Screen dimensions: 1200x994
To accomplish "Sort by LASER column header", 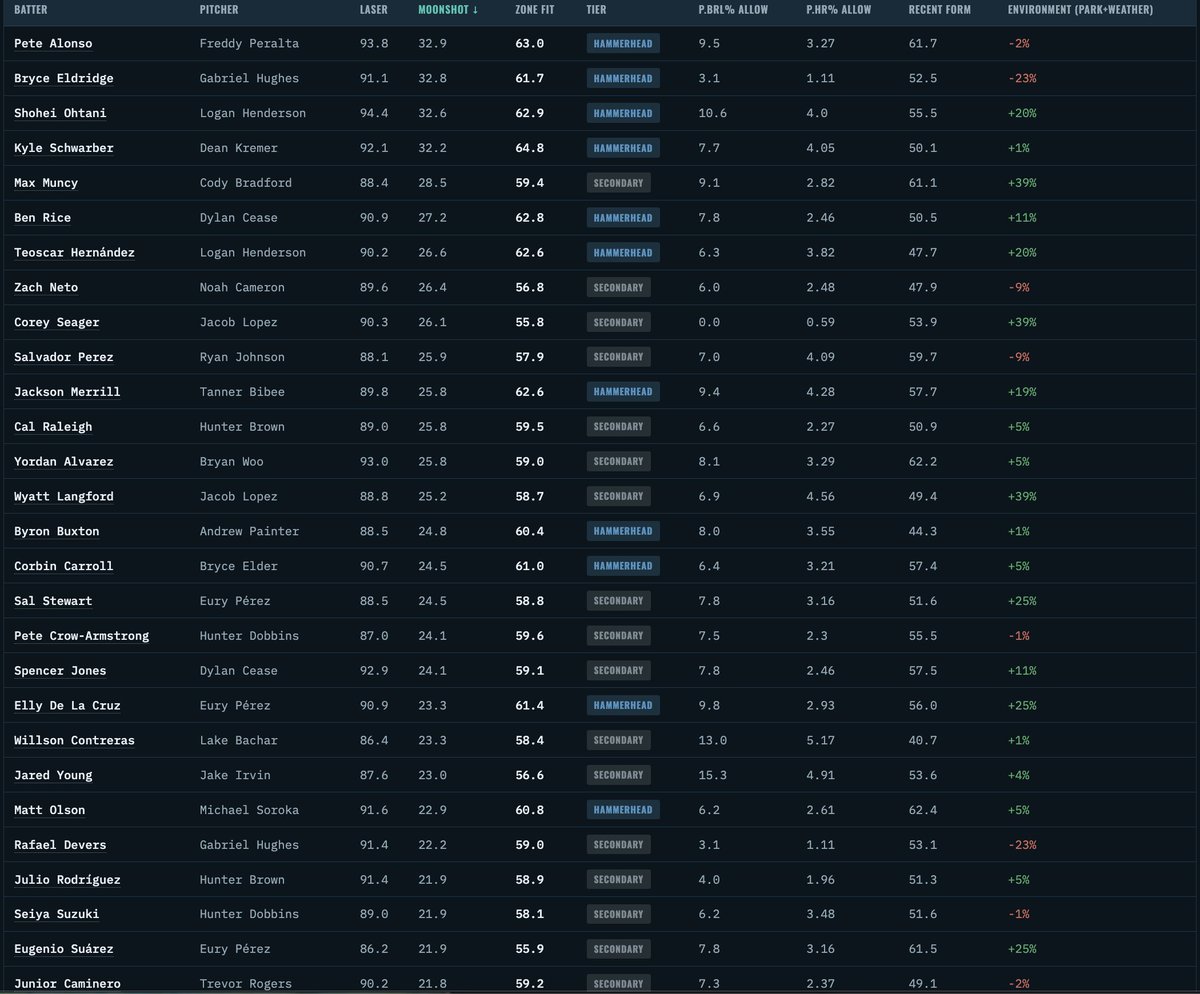I will pos(374,10).
